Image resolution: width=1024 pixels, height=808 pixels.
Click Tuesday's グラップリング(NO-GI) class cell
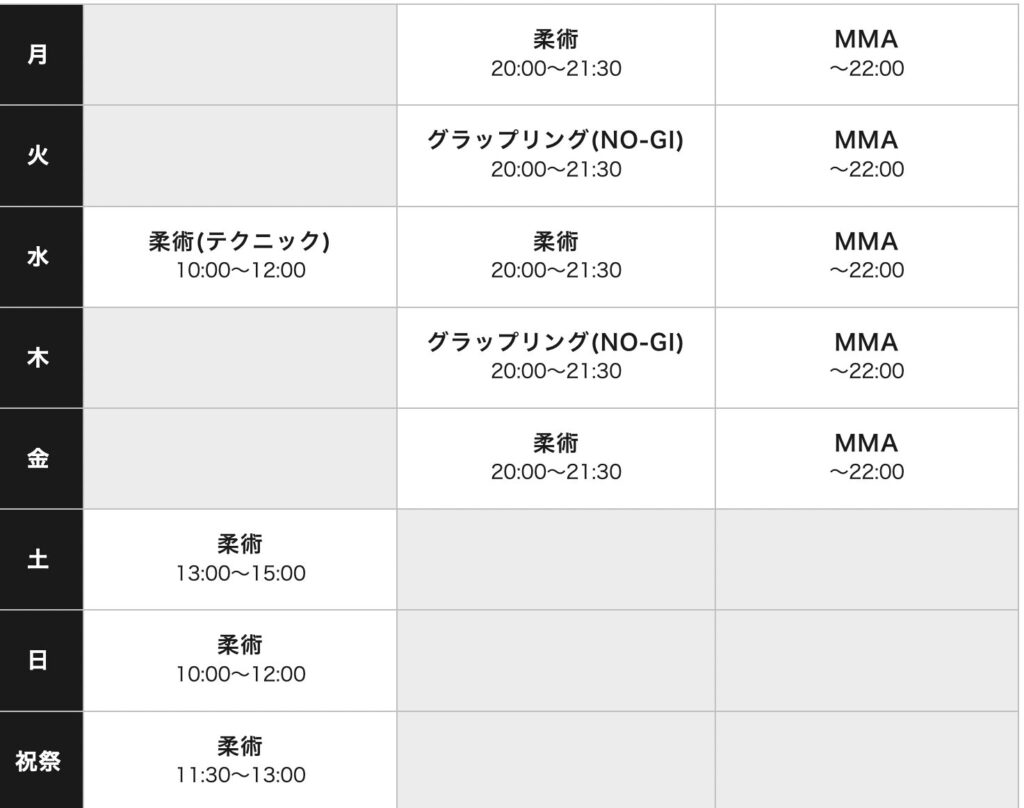(556, 155)
